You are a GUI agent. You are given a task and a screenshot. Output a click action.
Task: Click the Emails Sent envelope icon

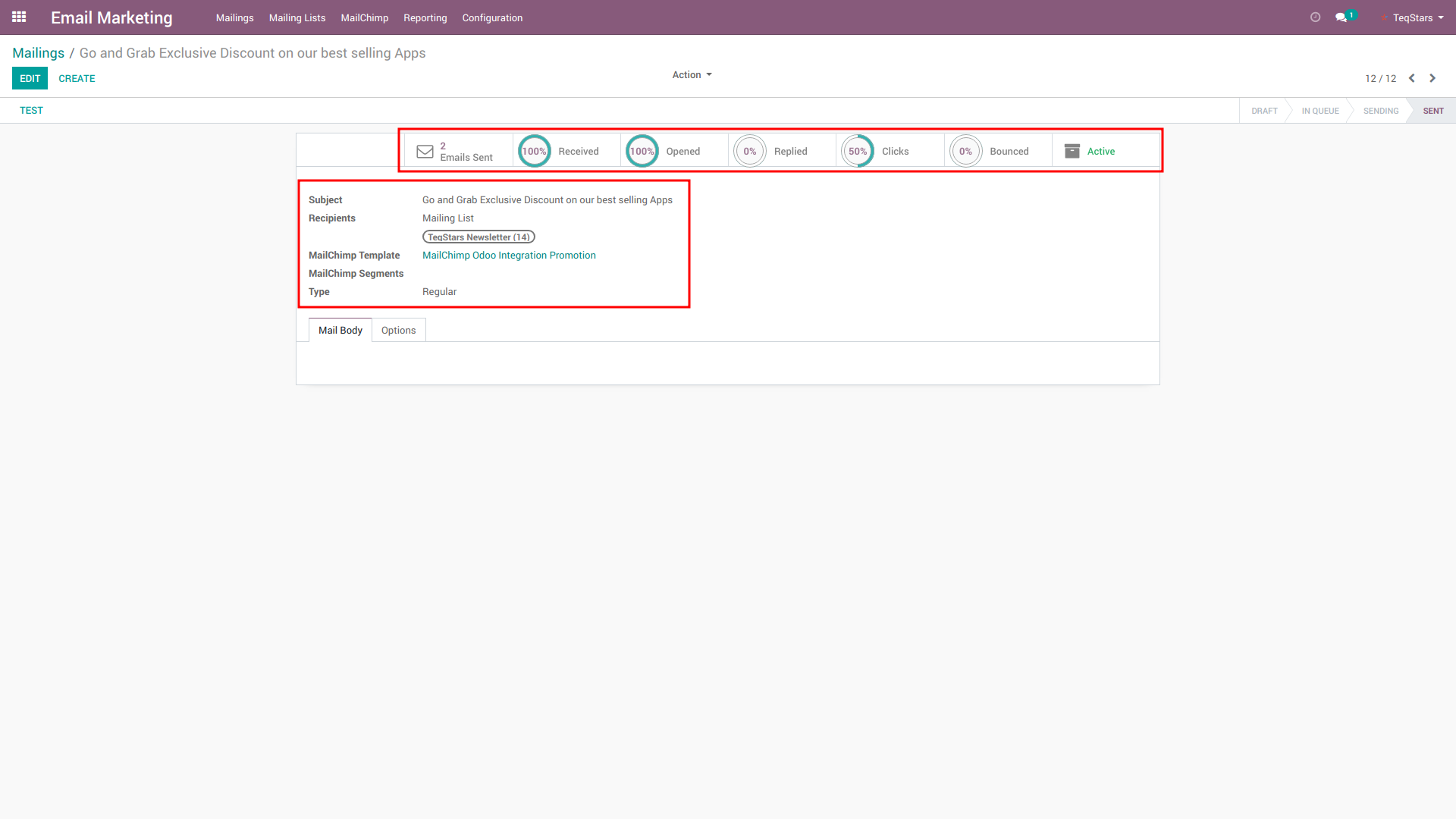pos(425,152)
